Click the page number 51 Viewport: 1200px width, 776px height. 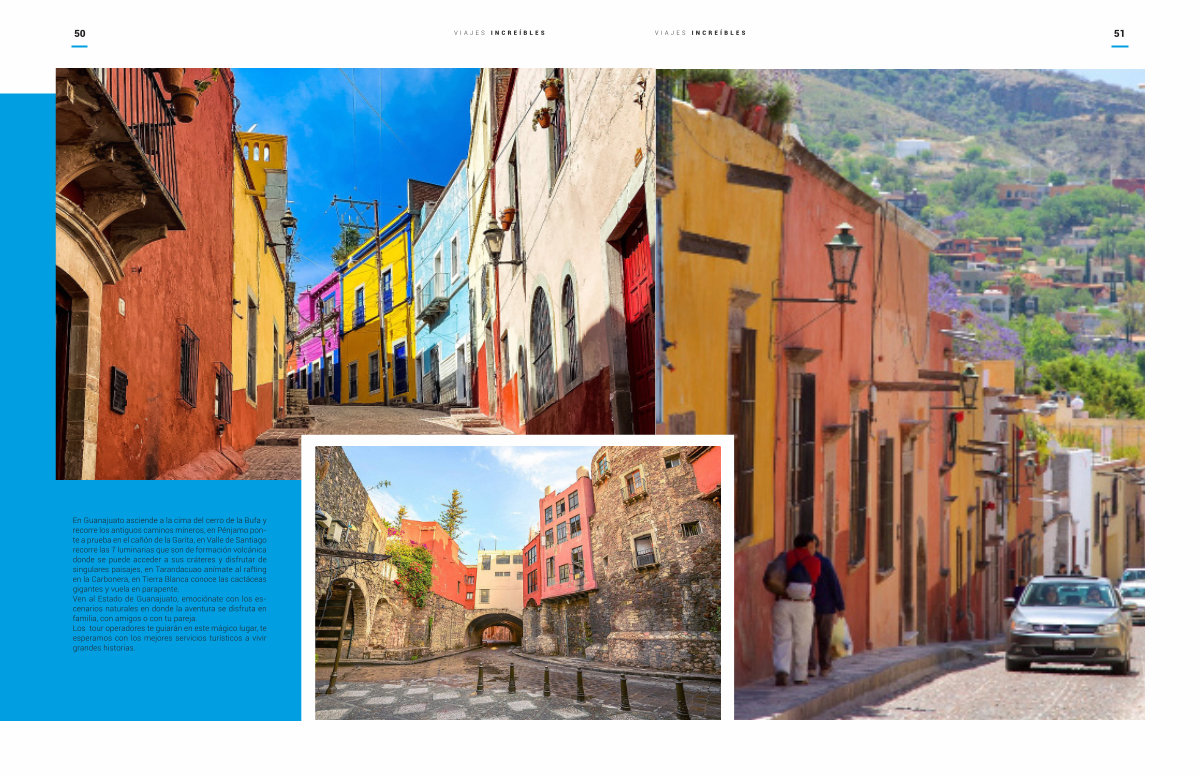[1119, 33]
